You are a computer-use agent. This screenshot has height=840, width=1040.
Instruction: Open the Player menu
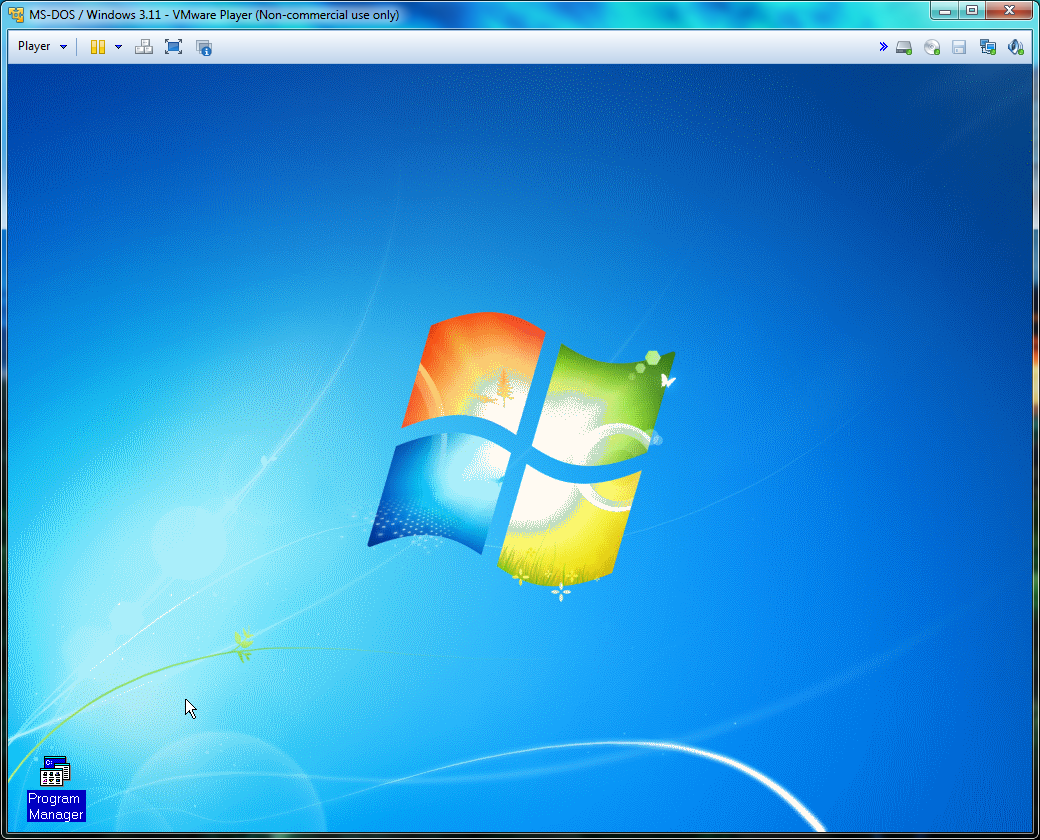(34, 47)
